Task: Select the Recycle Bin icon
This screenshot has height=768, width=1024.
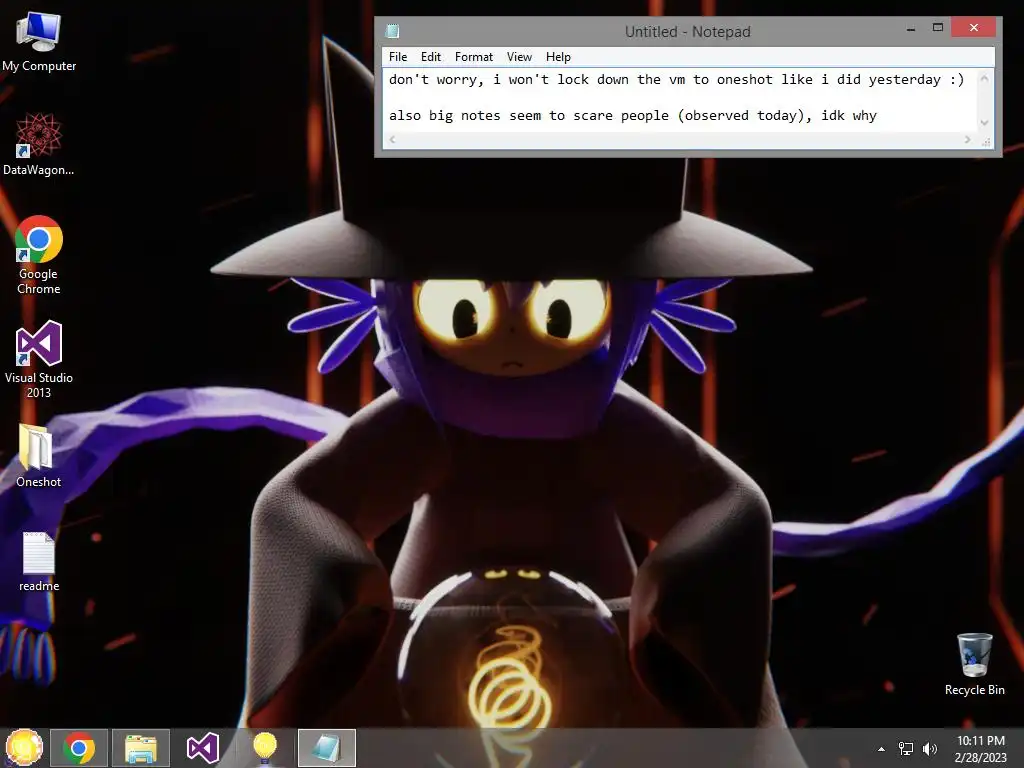Action: click(x=974, y=664)
